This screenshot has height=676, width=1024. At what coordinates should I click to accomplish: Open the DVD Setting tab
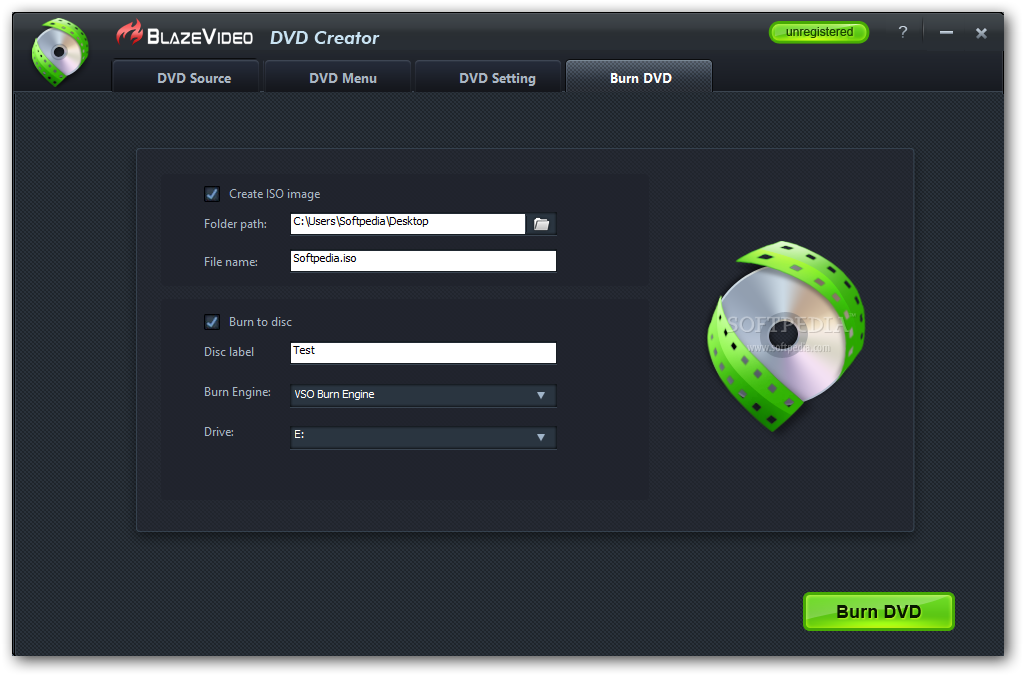pos(488,77)
